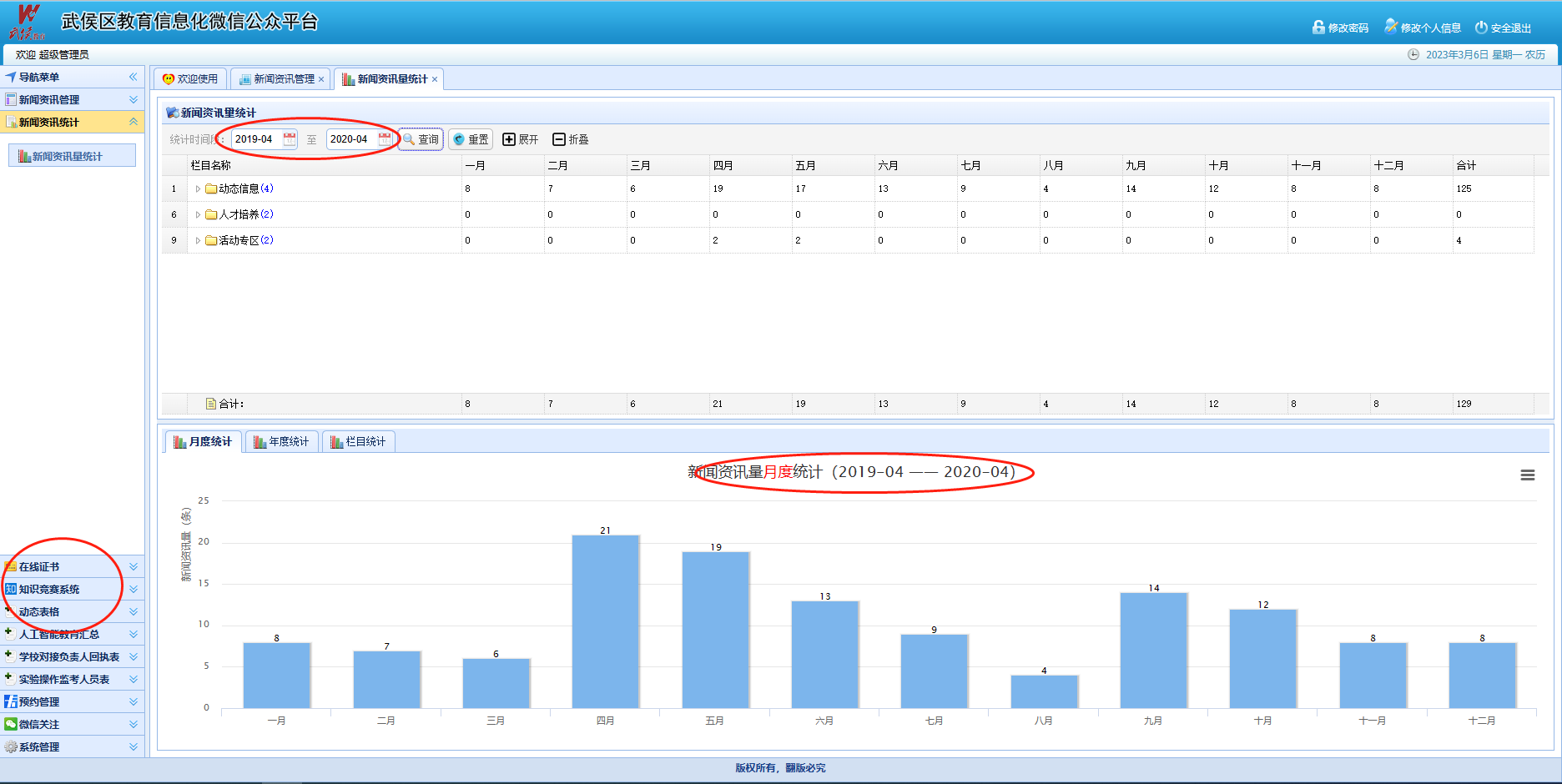The height and width of the screenshot is (784, 1562).
Task: Click the 系统管理 gear icon
Action: pos(11,746)
